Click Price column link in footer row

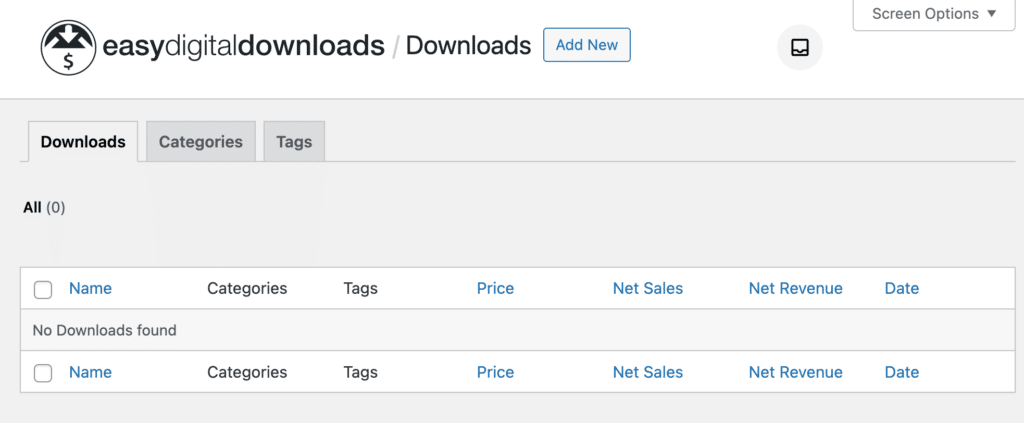(495, 372)
